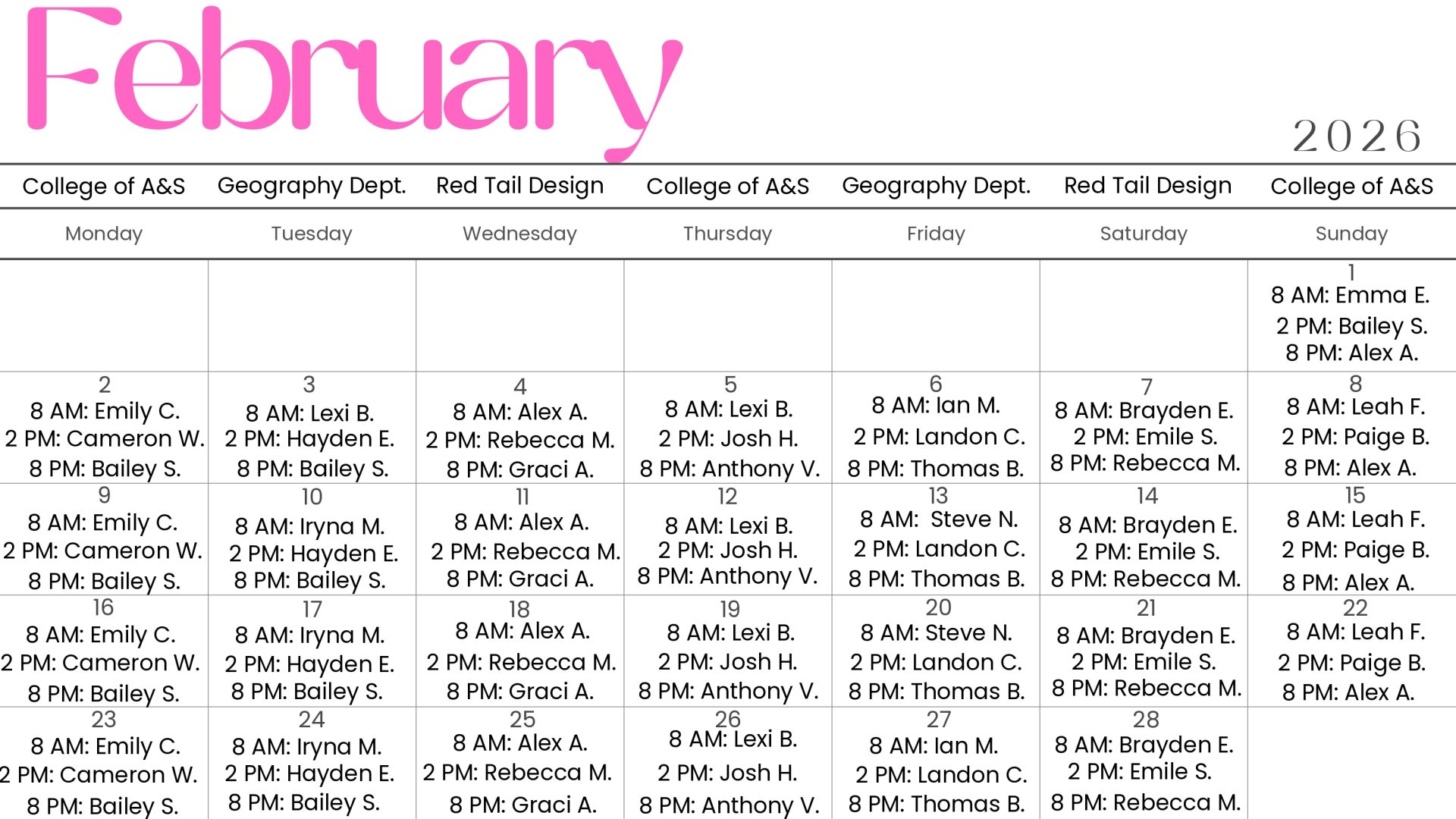Select the Sunday column header
Screen dimensions: 1456x819
click(x=1351, y=234)
